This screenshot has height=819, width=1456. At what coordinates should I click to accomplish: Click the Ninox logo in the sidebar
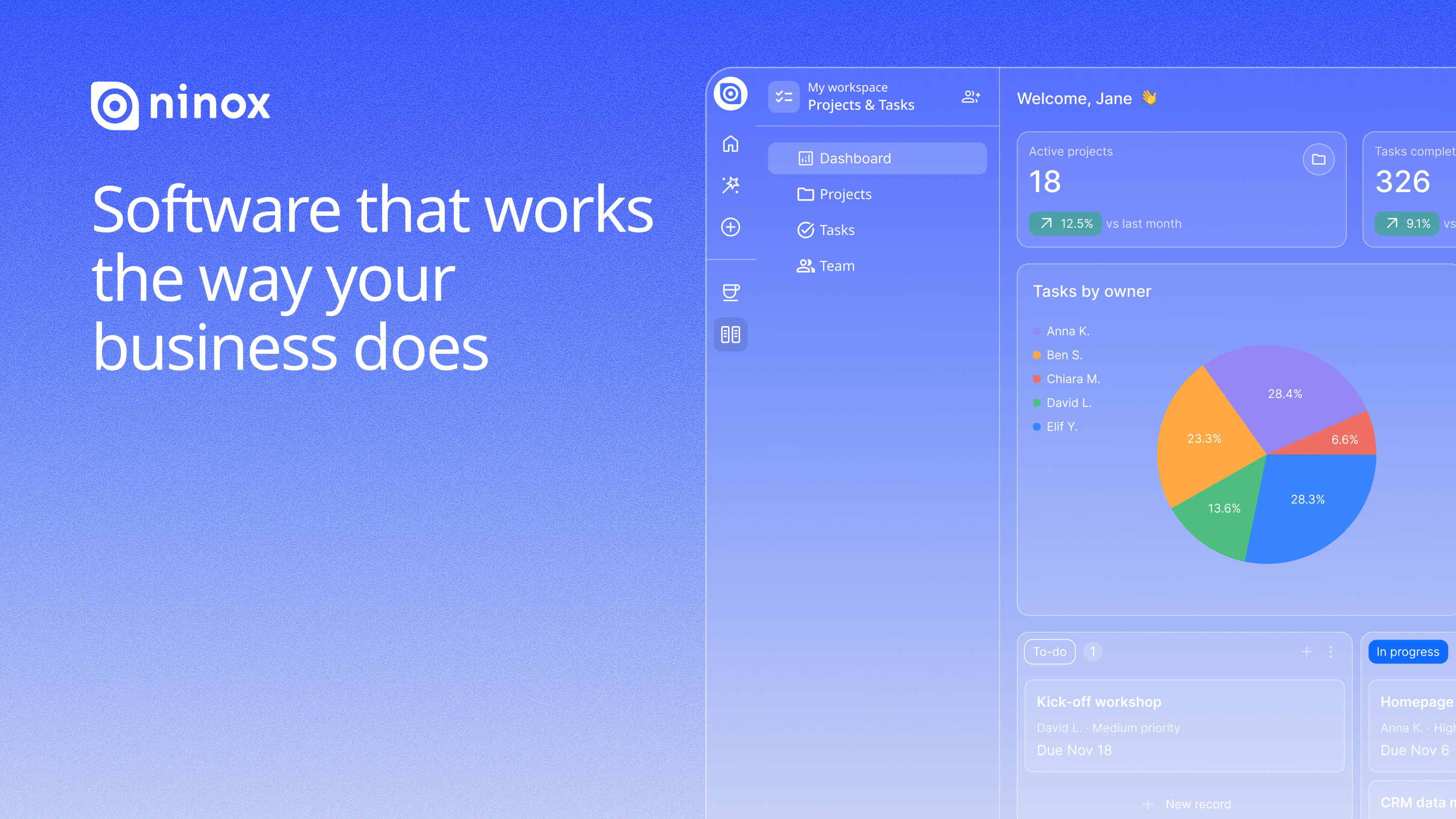tap(730, 94)
